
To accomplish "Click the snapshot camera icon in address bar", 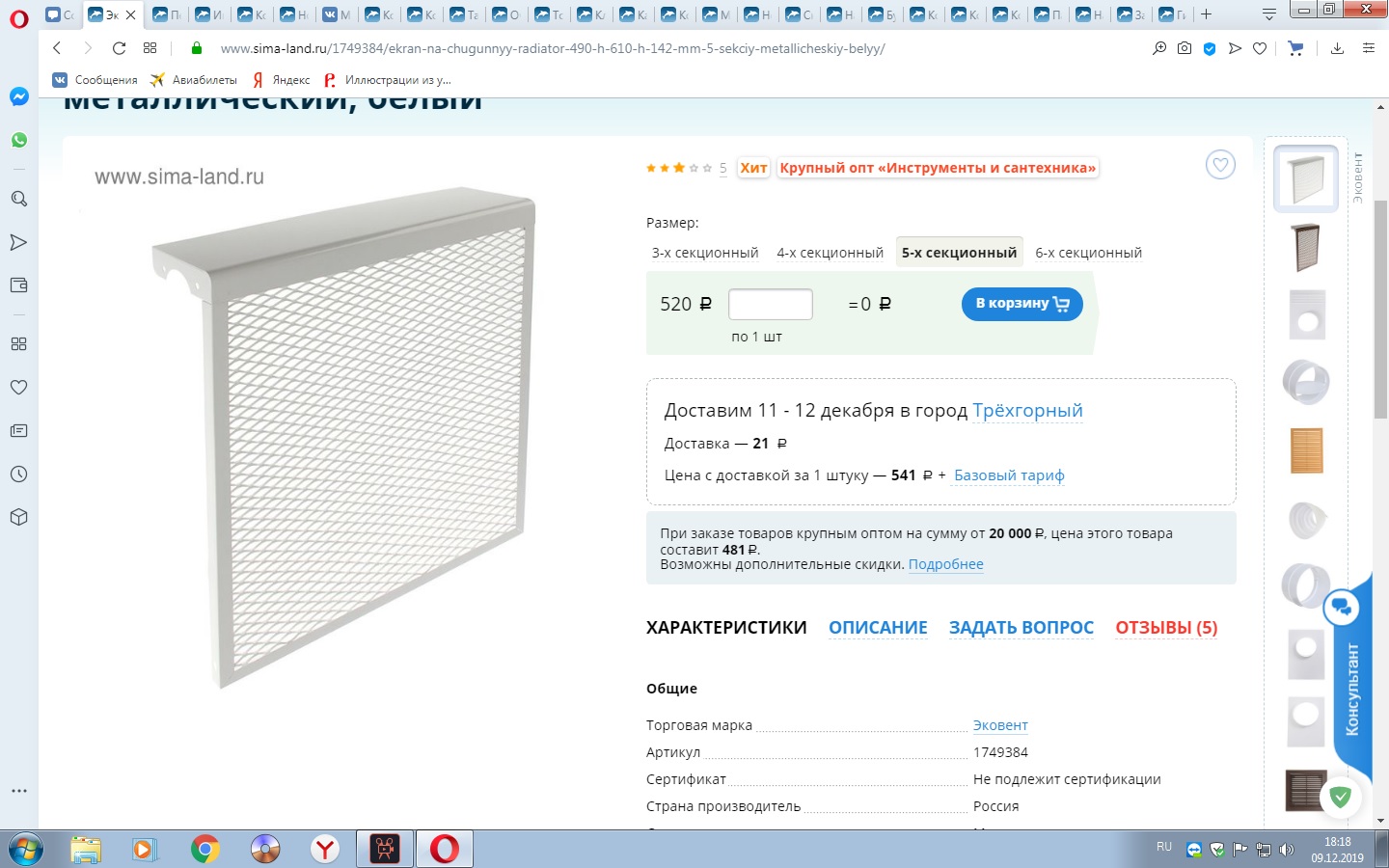I will tap(1185, 48).
